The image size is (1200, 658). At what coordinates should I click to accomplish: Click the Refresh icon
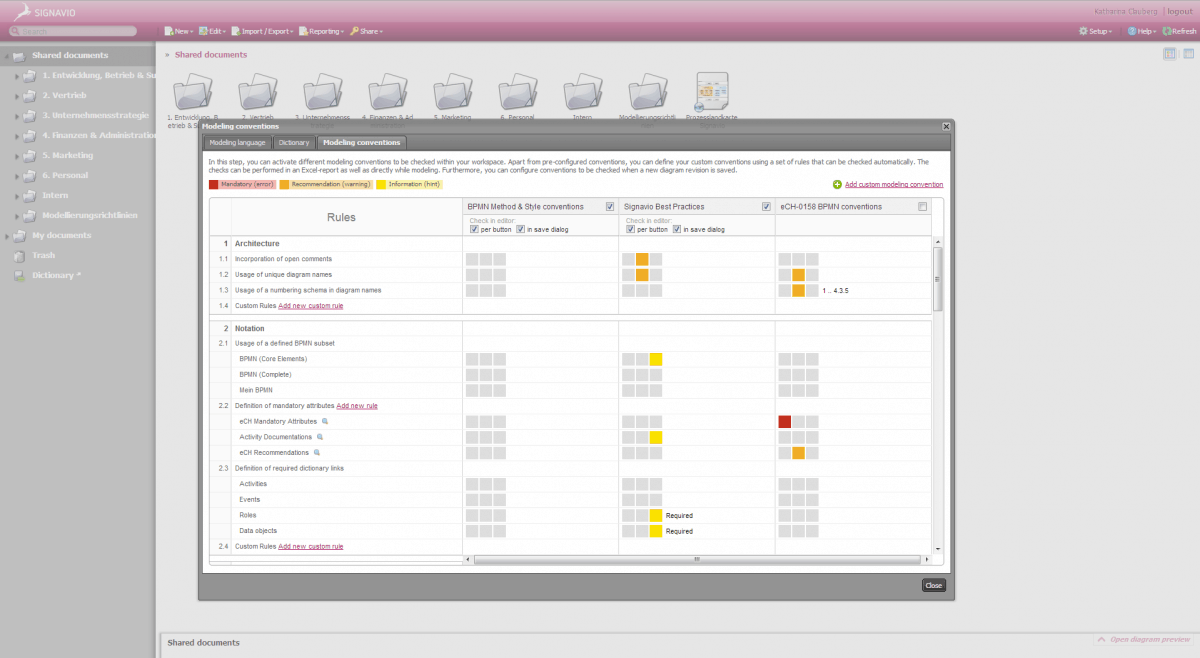pos(1180,31)
